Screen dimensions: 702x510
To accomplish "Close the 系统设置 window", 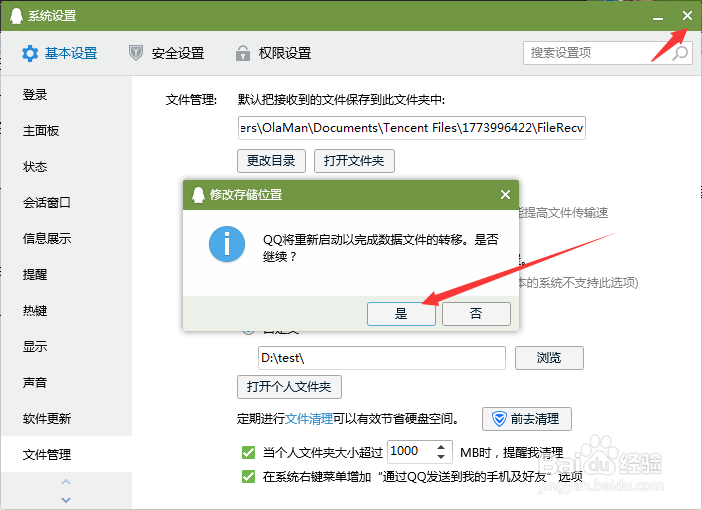I will (x=687, y=16).
